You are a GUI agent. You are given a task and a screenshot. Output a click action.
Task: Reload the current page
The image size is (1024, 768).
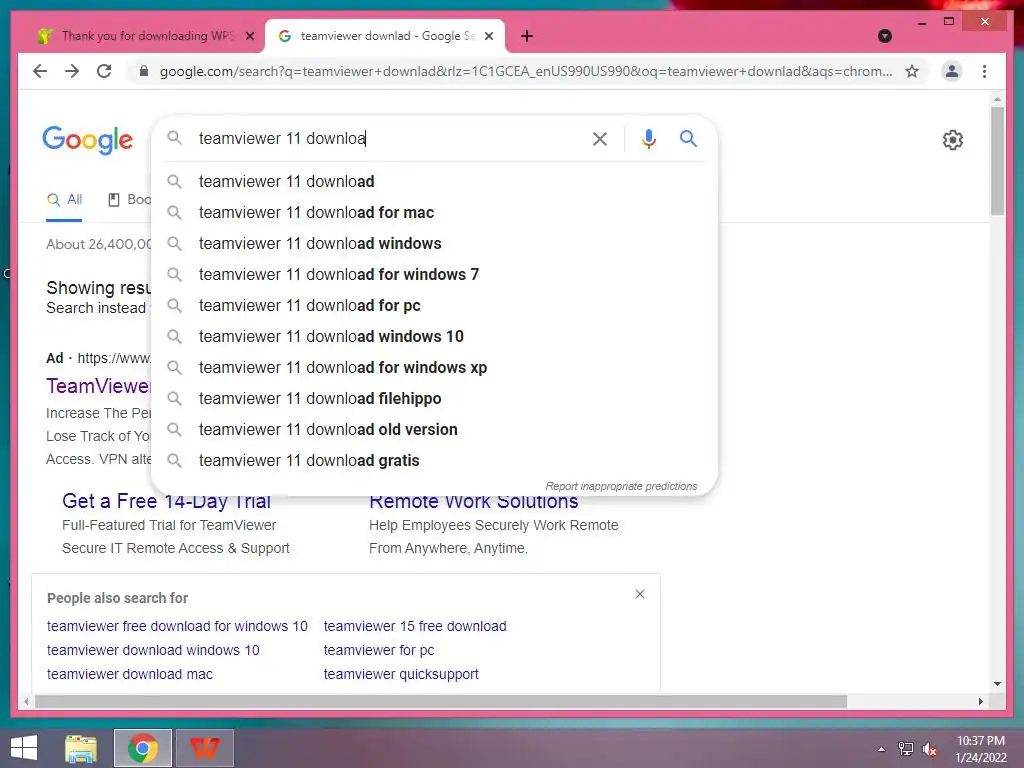pos(104,71)
